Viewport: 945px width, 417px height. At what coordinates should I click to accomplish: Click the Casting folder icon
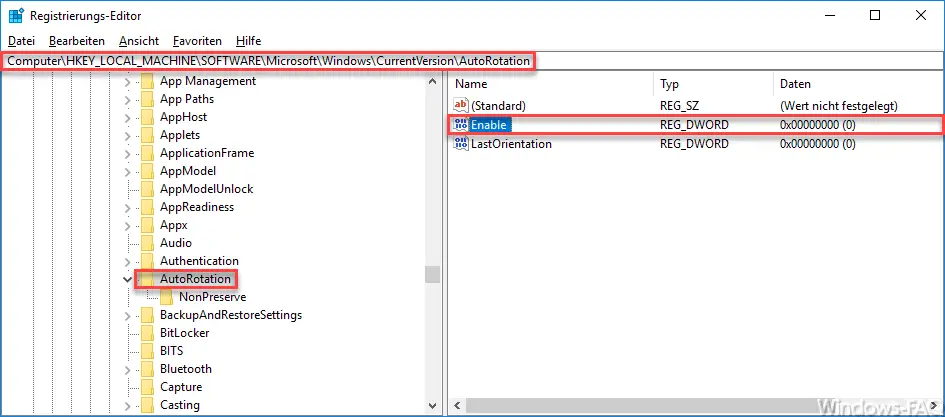pos(147,405)
